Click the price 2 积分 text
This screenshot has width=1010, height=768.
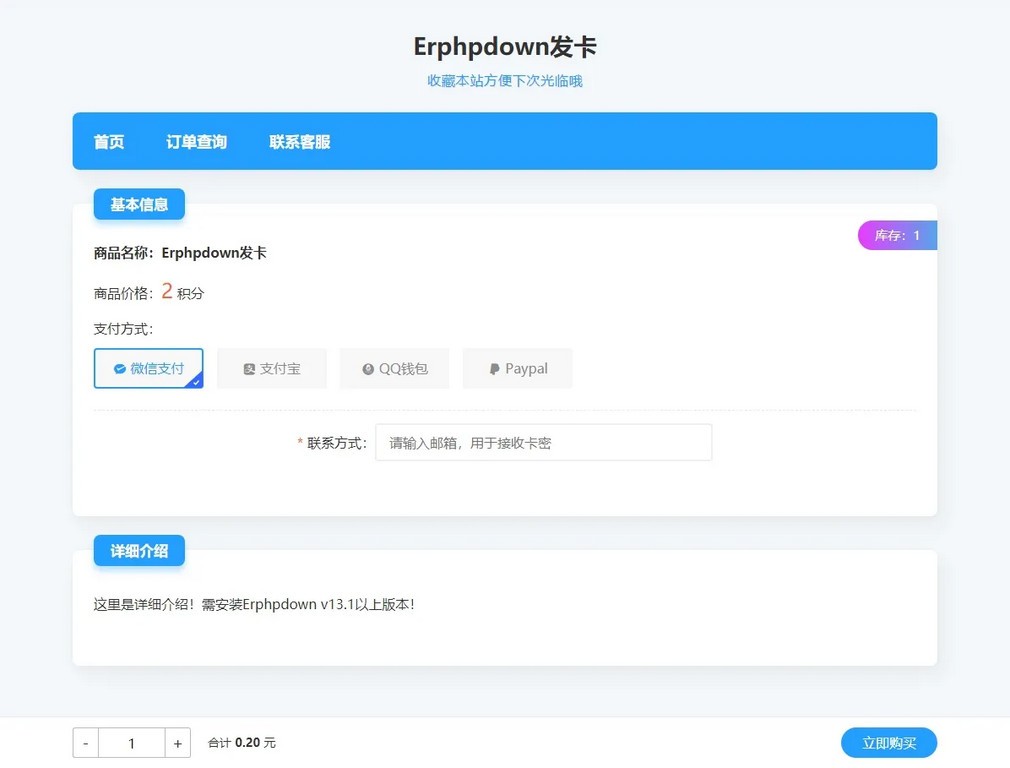tap(182, 292)
